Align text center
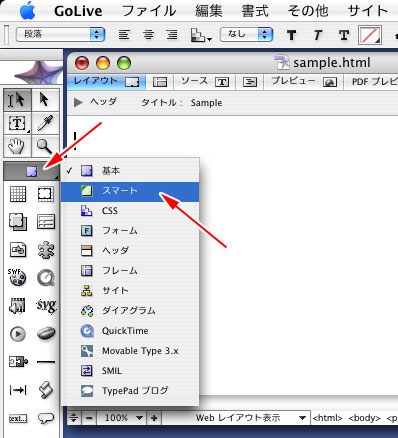The image size is (398, 438). [148, 34]
